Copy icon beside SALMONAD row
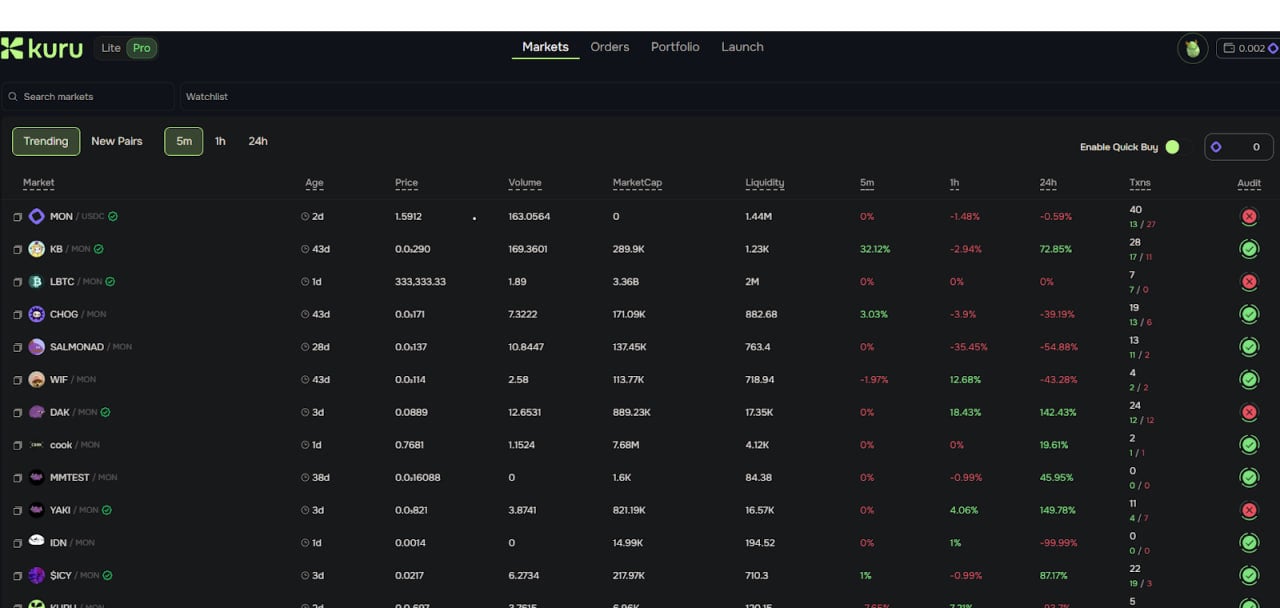 (17, 347)
